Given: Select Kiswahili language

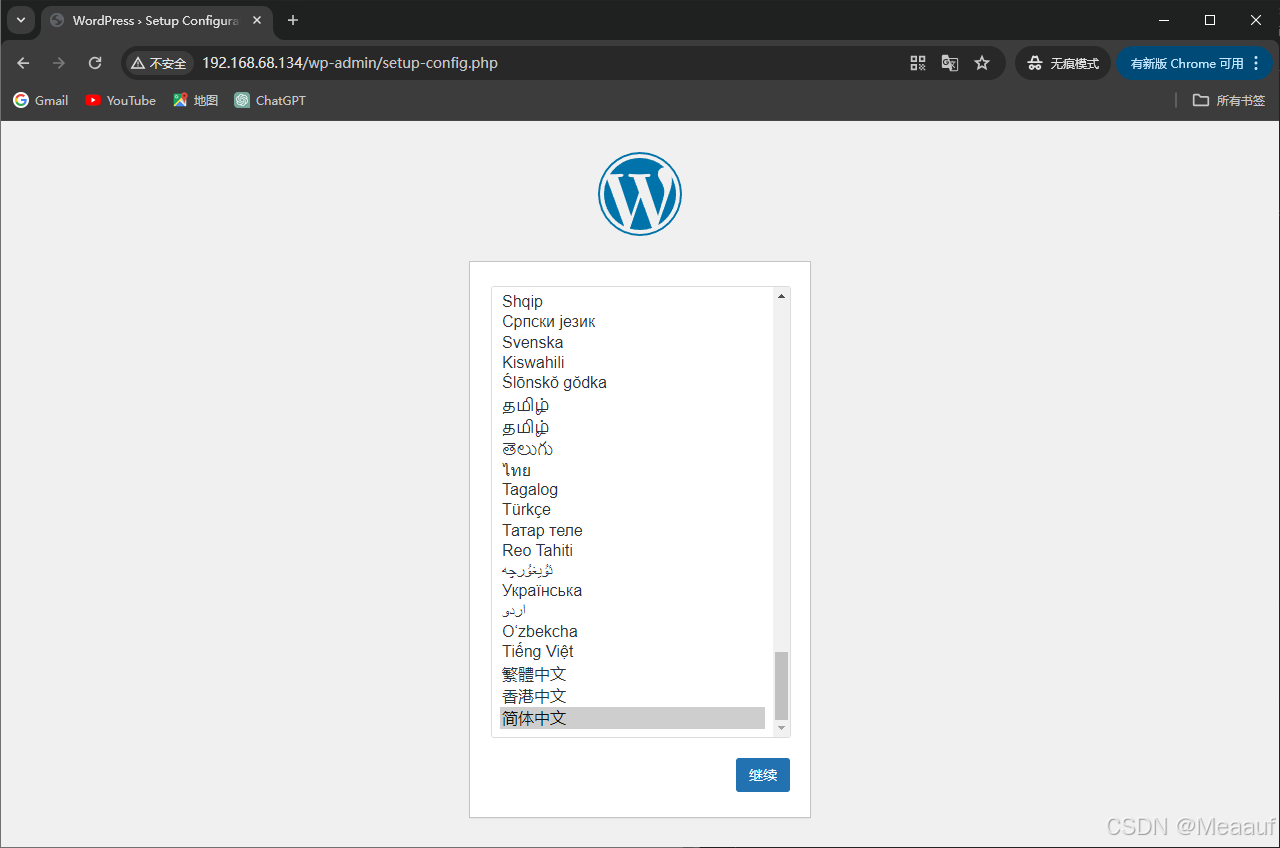Looking at the screenshot, I should pos(632,362).
